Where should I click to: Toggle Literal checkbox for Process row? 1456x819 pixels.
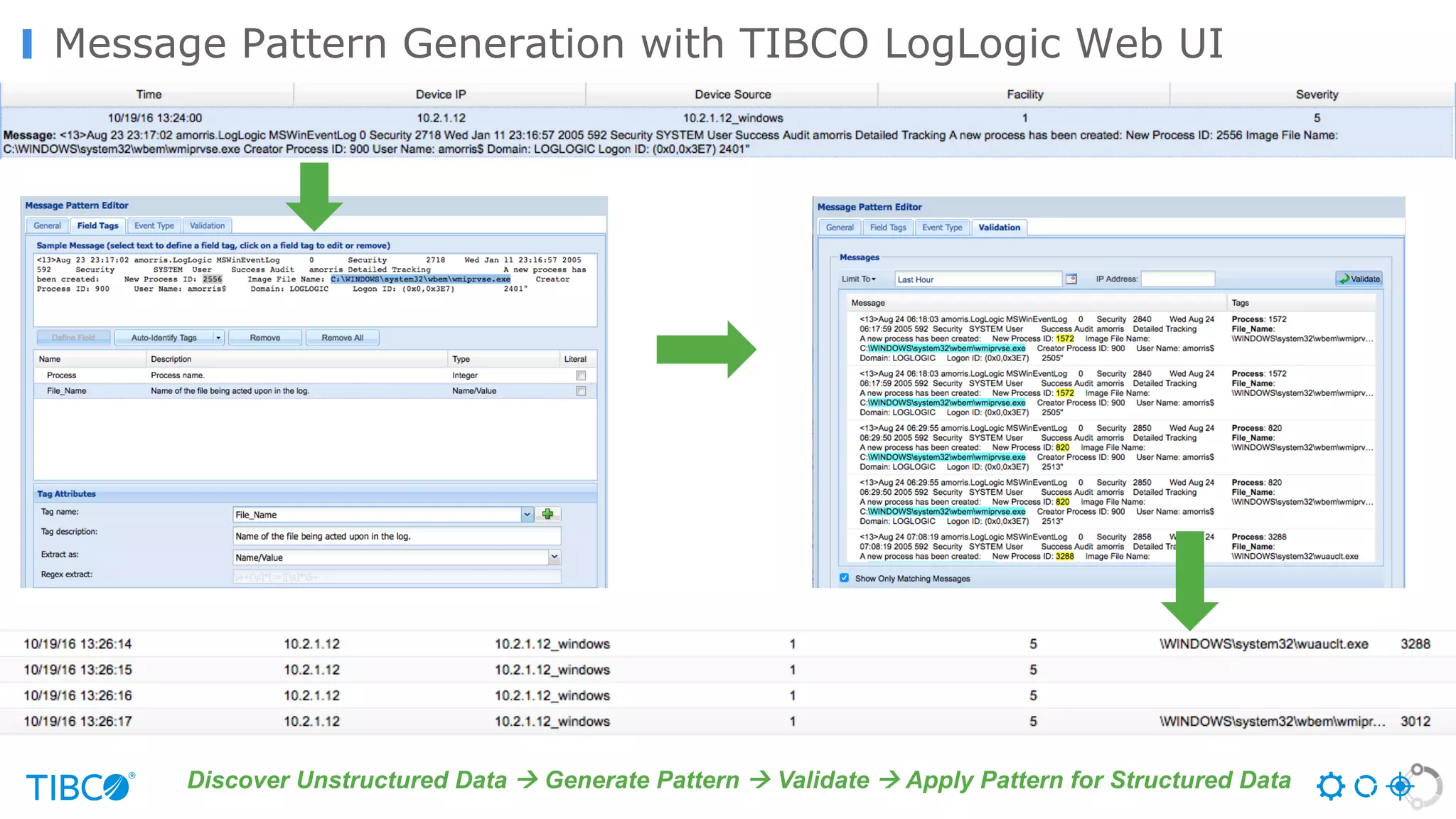581,375
